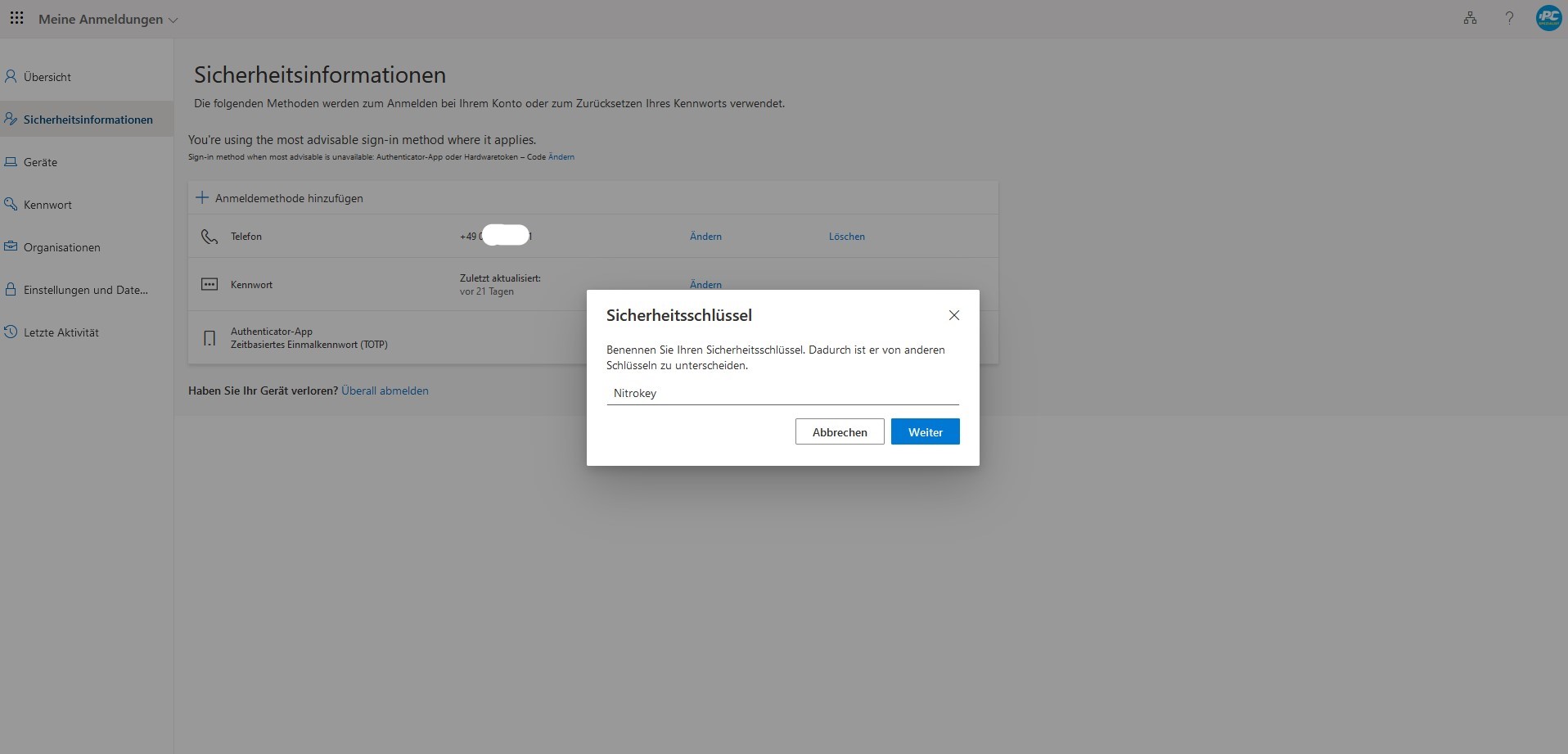Screen dimensions: 1568x754
Task: Click the Weiter button
Action: pyautogui.click(x=925, y=431)
